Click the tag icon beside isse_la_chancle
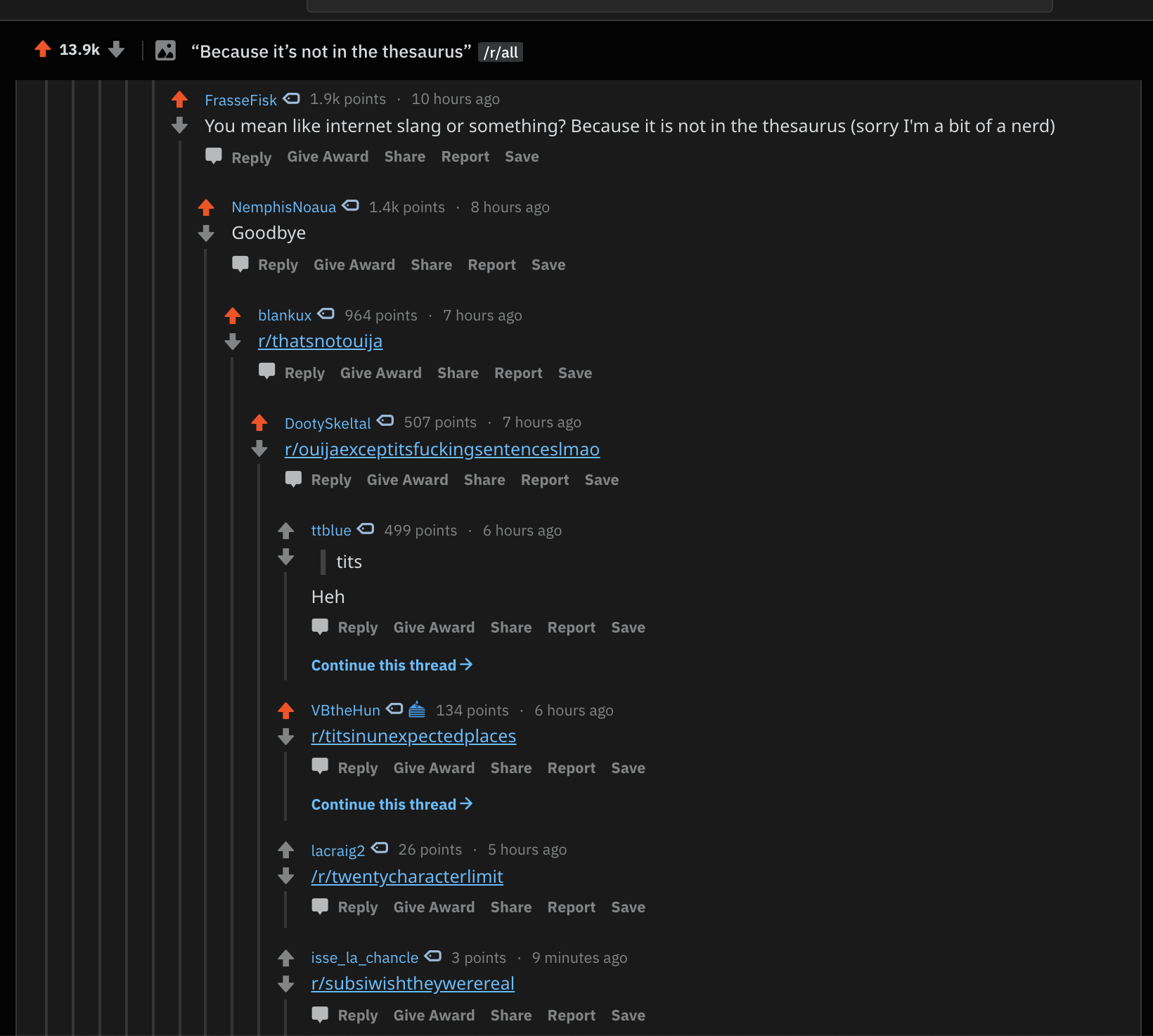The image size is (1153, 1036). click(x=432, y=957)
